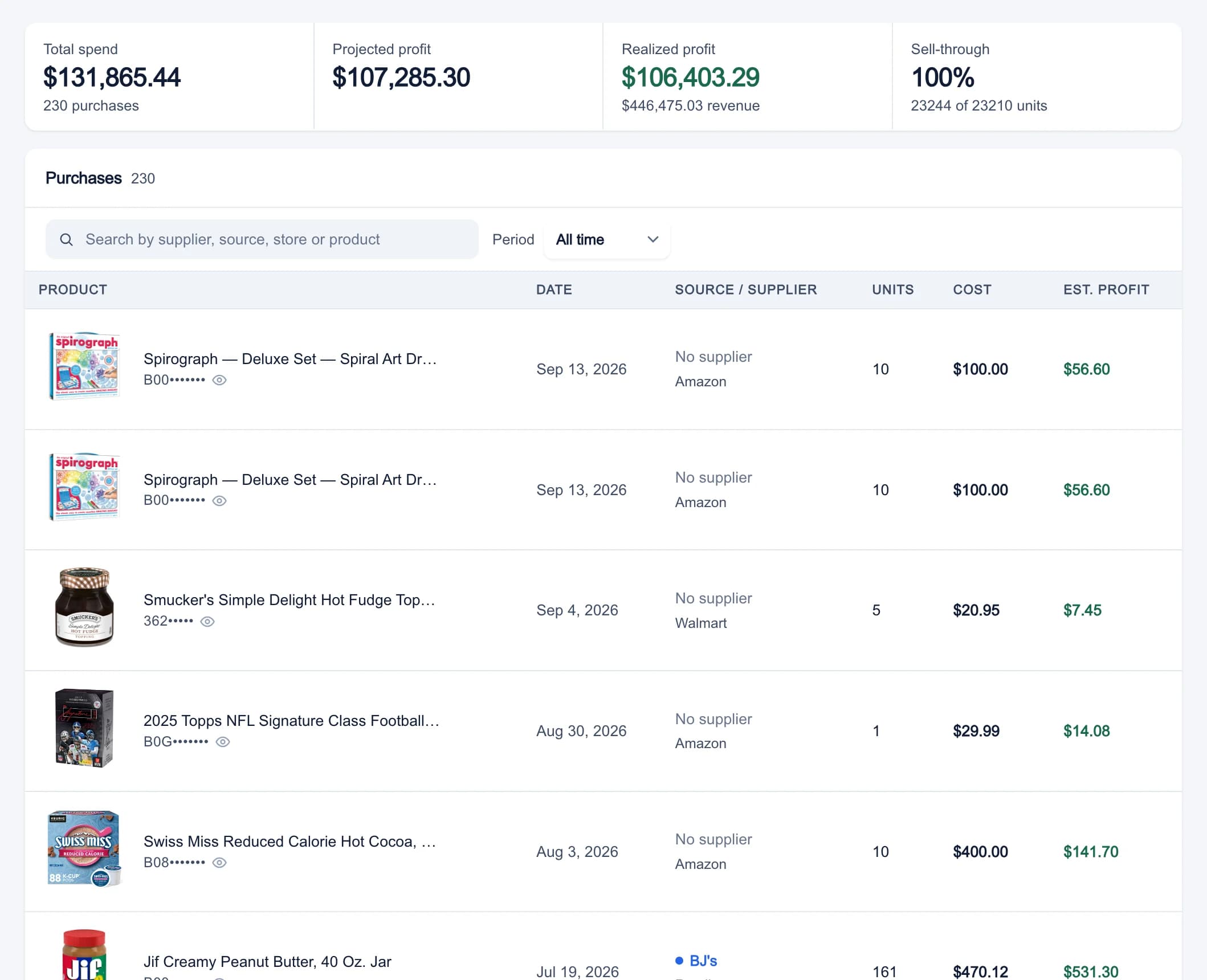Select the Sell-through 100% card
The image size is (1207, 980).
click(x=1037, y=77)
